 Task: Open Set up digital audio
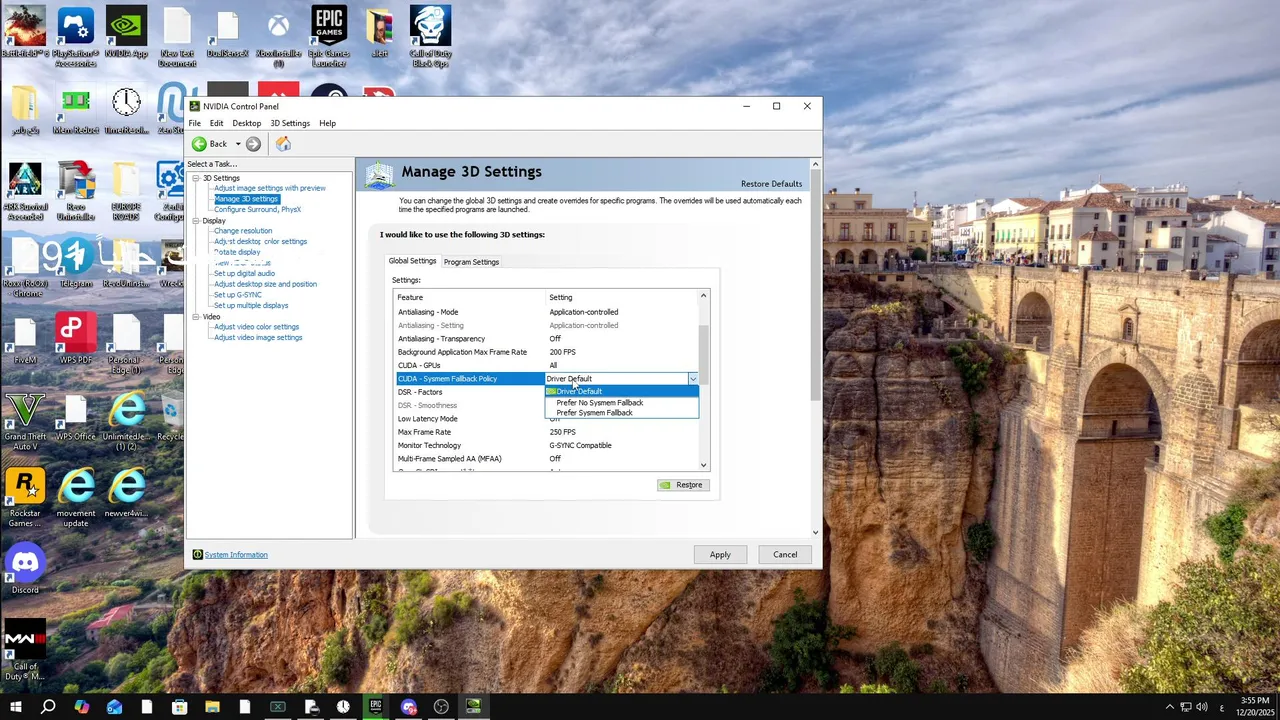click(x=244, y=273)
